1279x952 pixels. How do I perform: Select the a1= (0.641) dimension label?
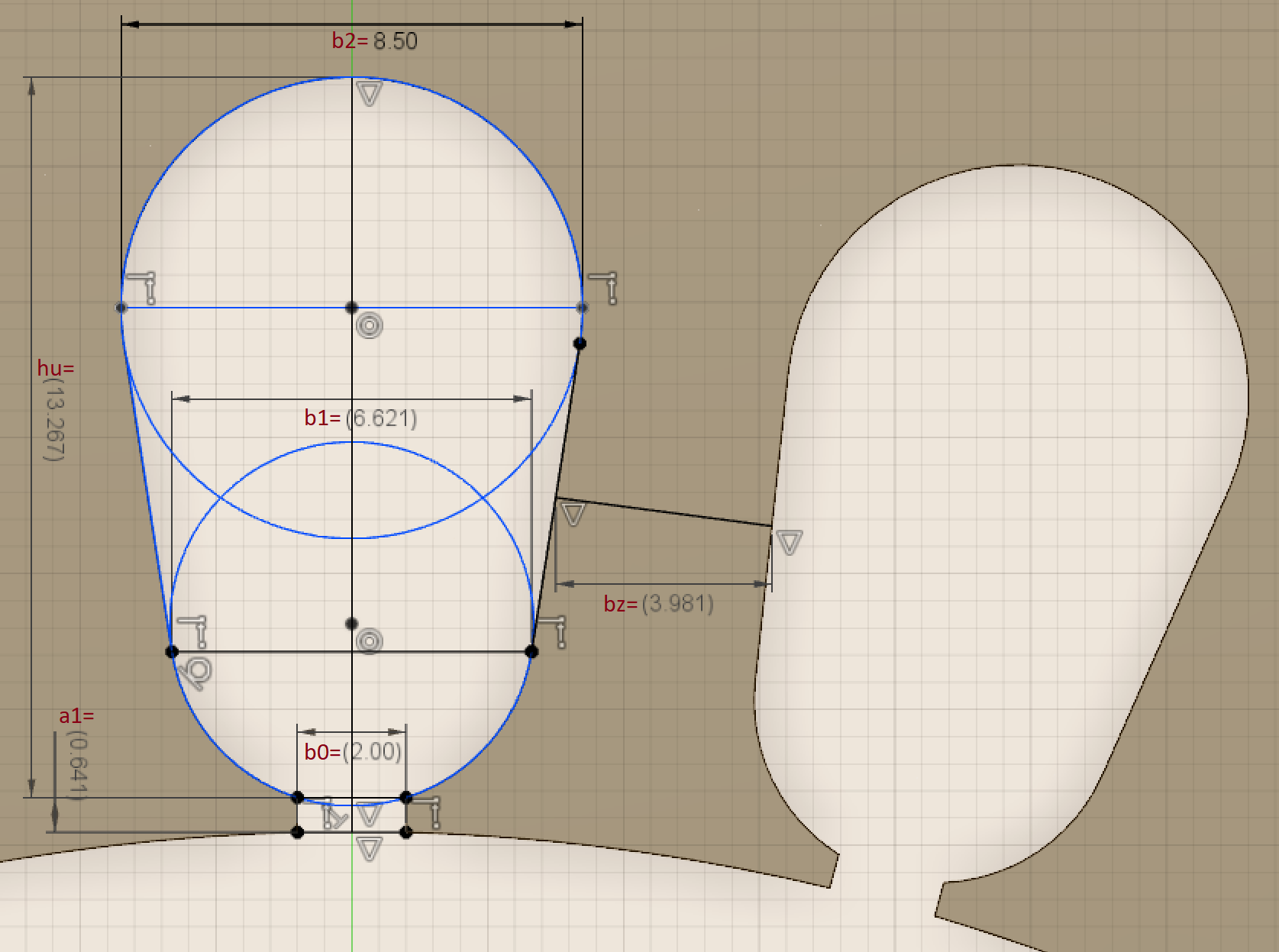[76, 754]
